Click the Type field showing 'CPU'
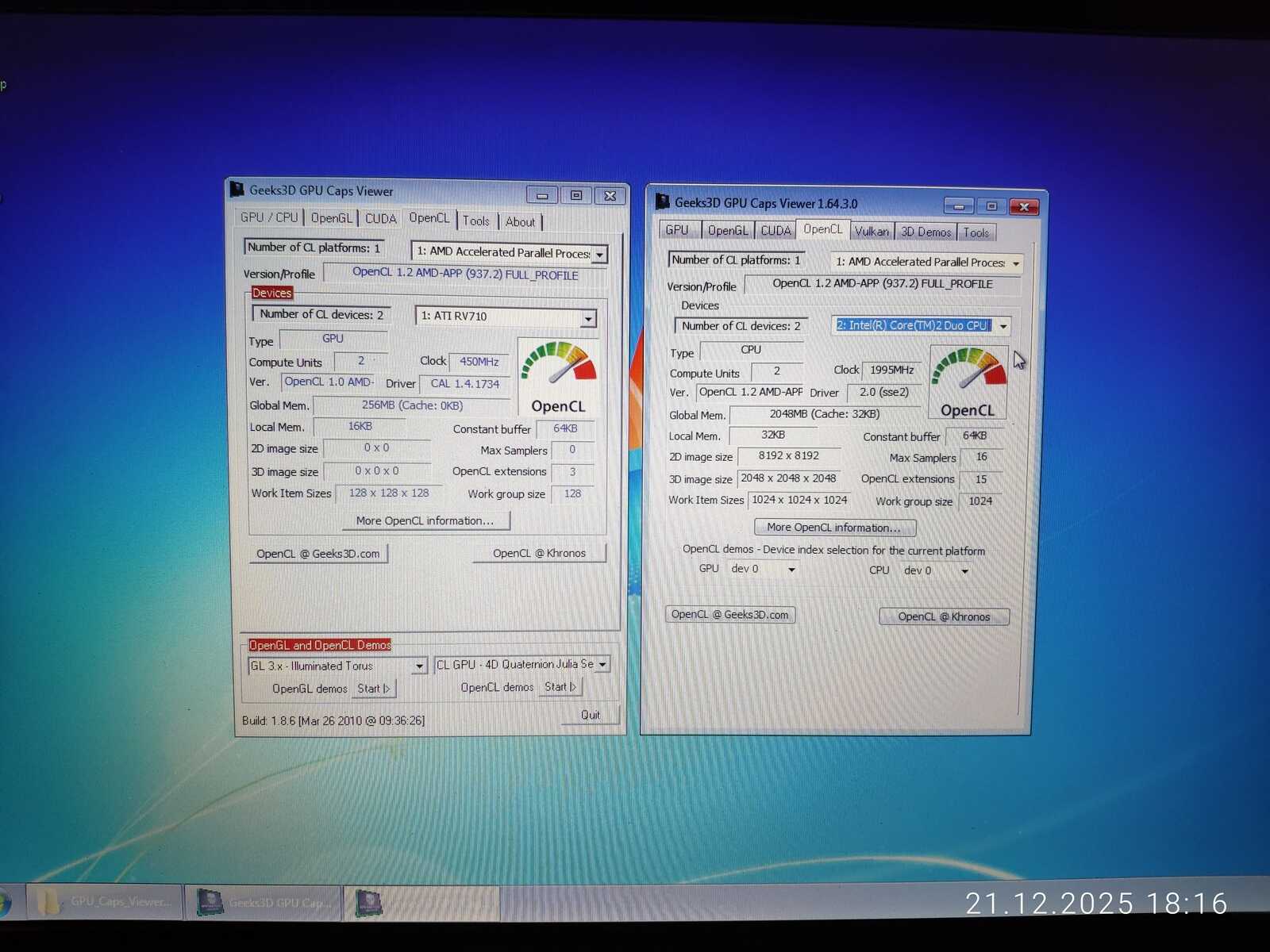The height and width of the screenshot is (952, 1270). 751,350
